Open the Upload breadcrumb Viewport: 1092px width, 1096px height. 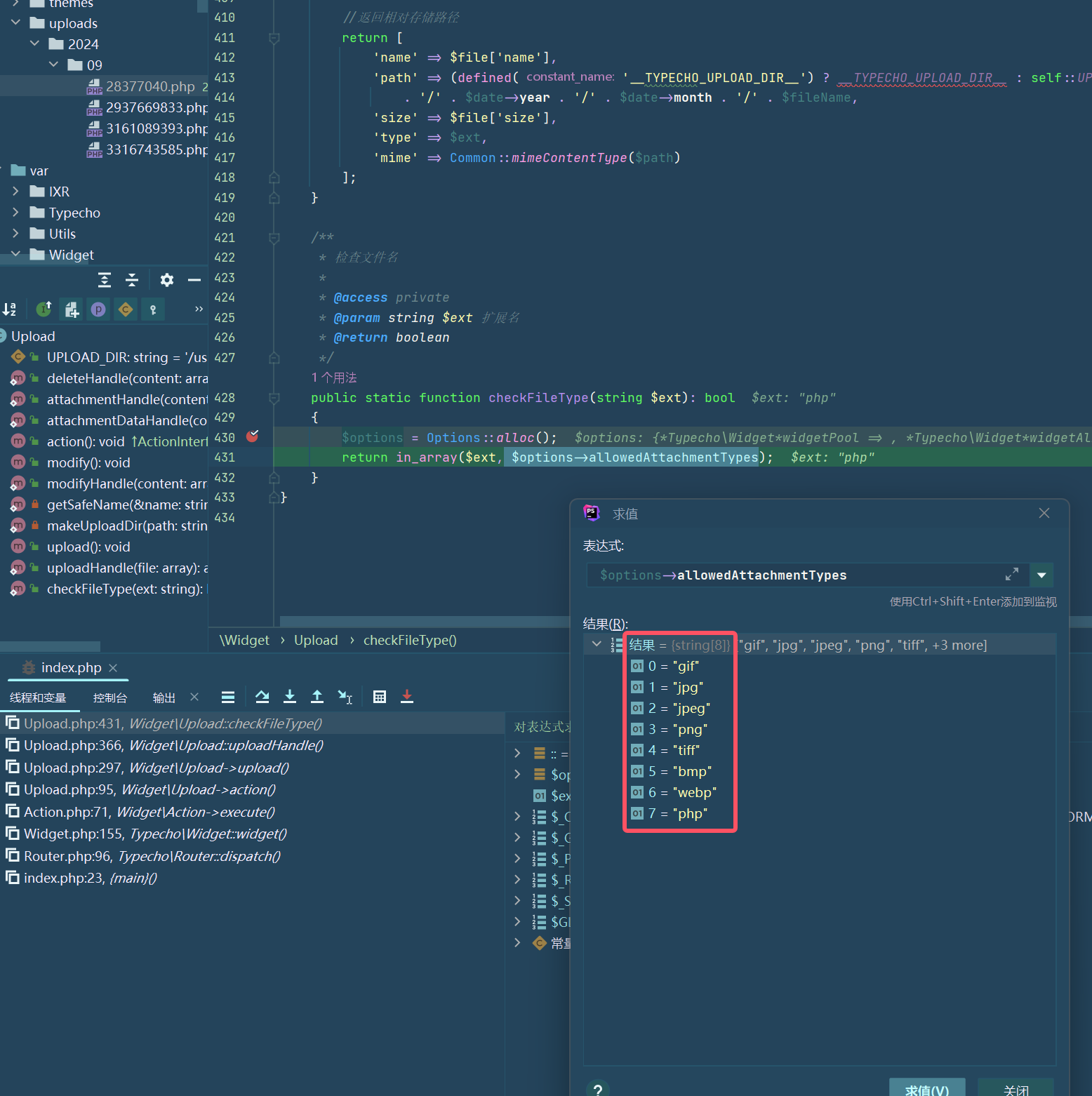click(316, 640)
